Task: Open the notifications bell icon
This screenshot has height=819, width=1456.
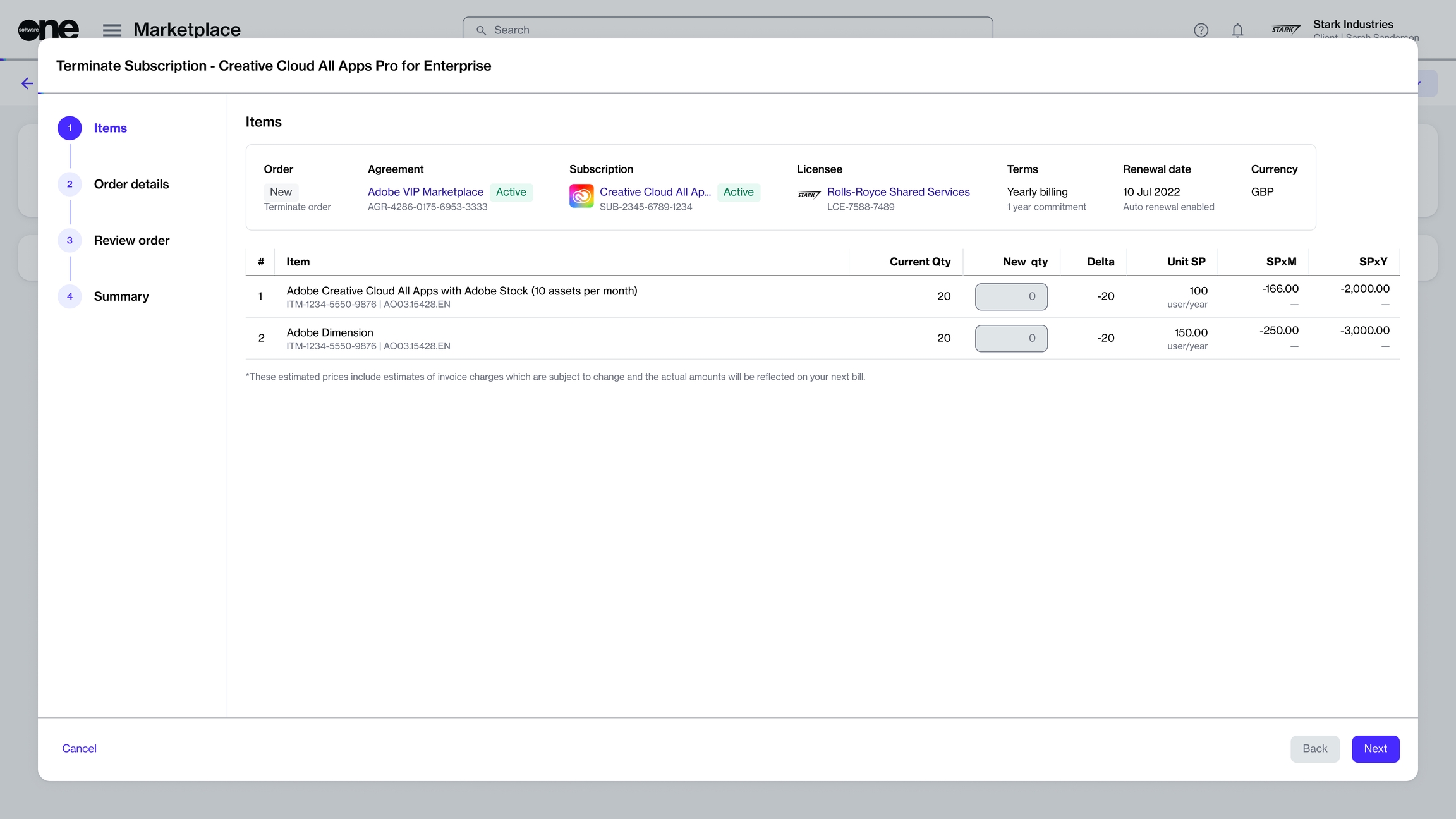Action: pyautogui.click(x=1237, y=30)
